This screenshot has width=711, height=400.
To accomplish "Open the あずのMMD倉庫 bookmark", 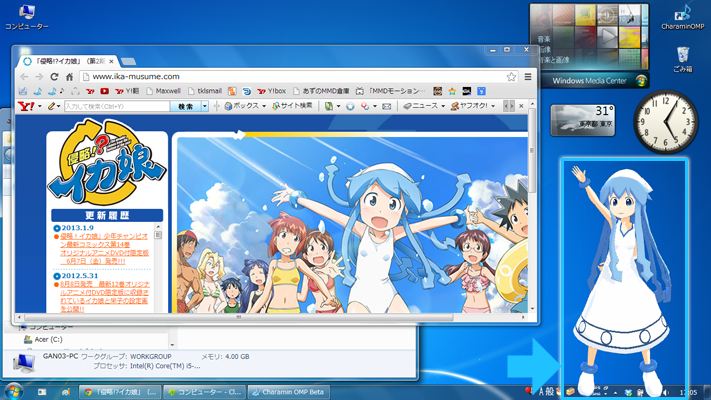I will tap(321, 91).
